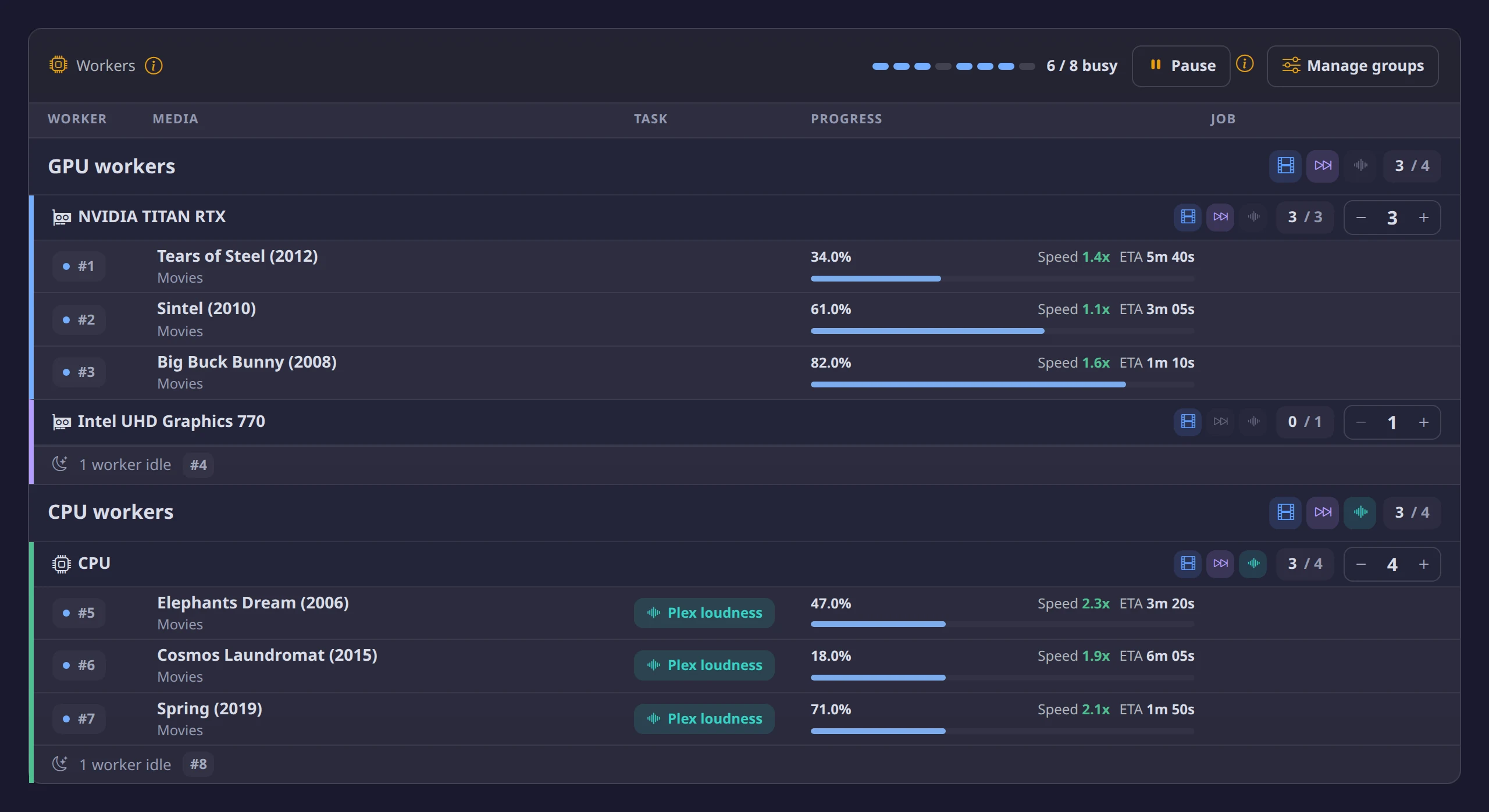Image resolution: width=1489 pixels, height=812 pixels.
Task: Click skip-forward icon on the CPU row
Action: tap(1220, 564)
